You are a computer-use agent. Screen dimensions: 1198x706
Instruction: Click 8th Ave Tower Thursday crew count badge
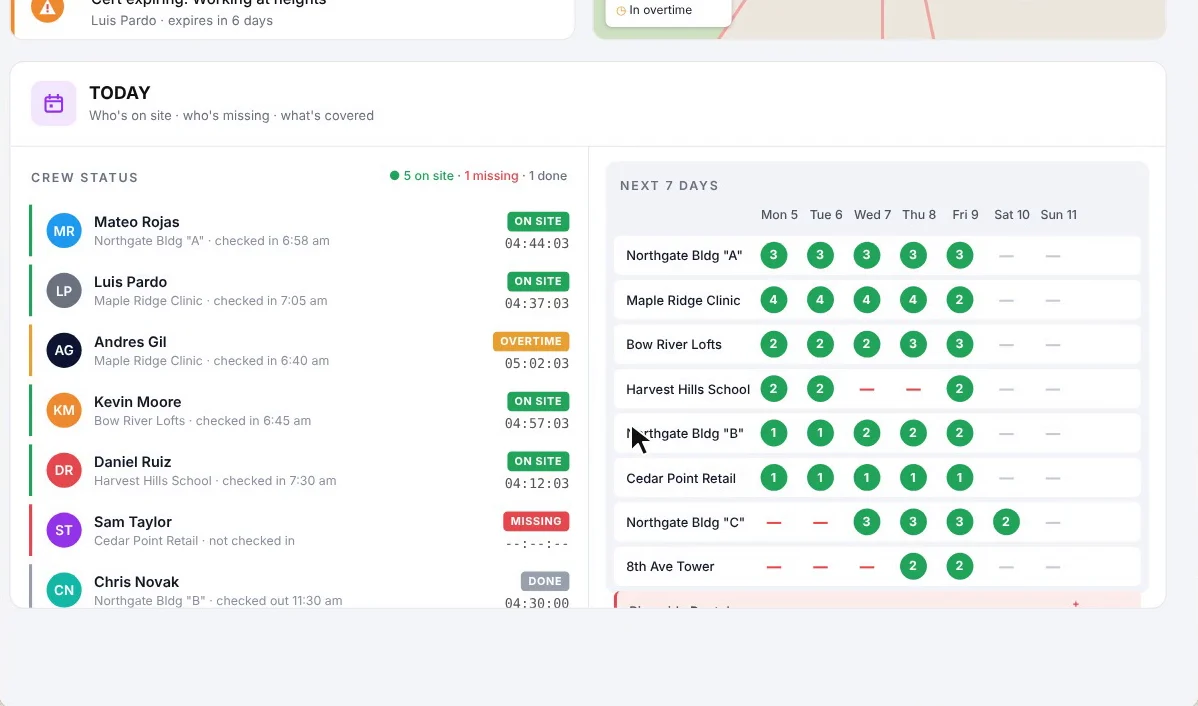(913, 566)
